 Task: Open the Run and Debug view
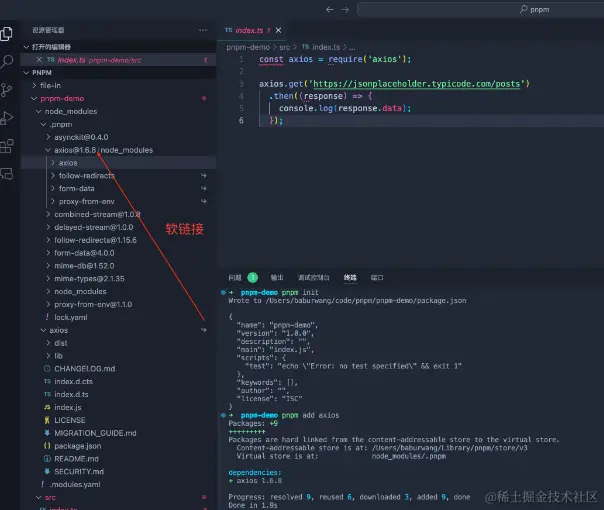click(x=7, y=118)
